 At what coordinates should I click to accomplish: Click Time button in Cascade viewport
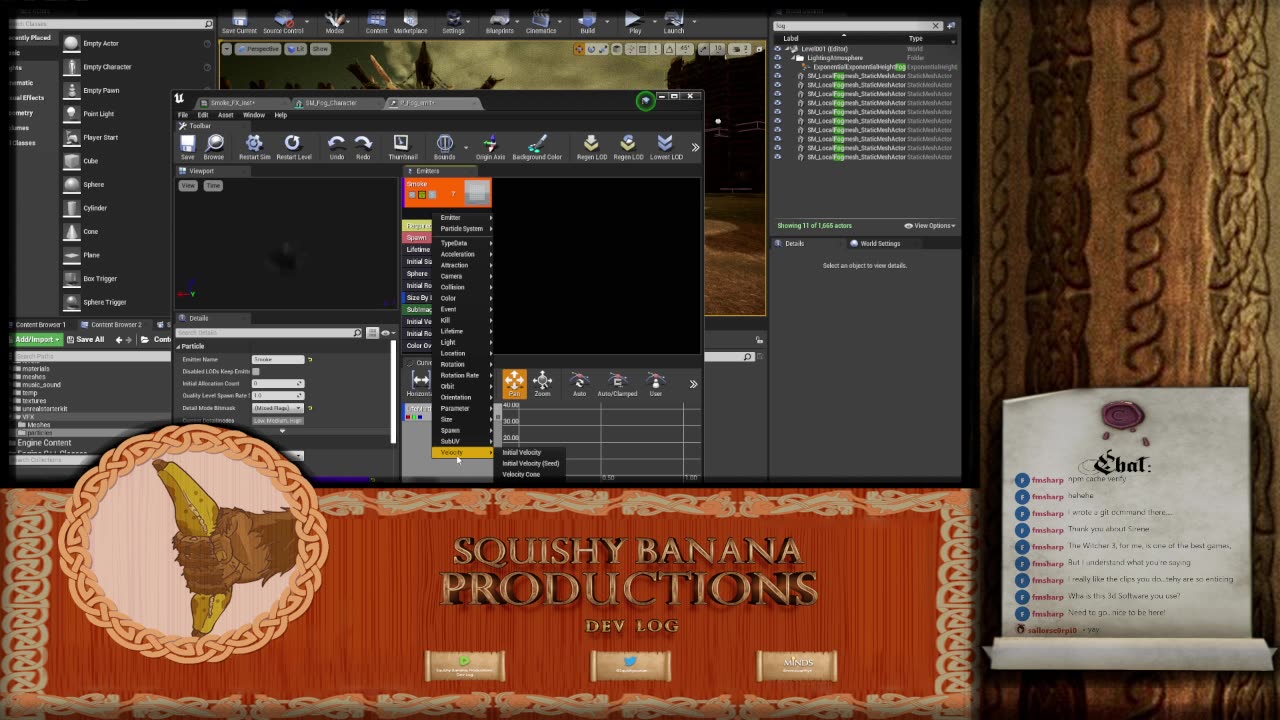click(213, 186)
